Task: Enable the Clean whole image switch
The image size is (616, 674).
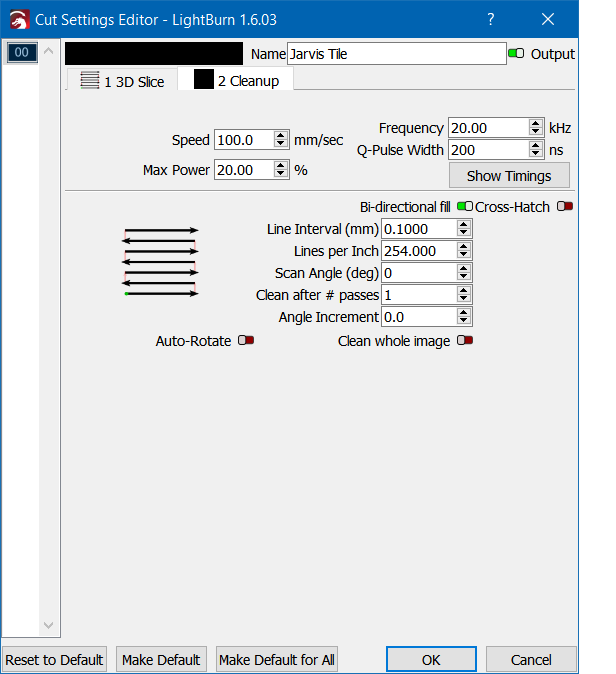Action: coord(465,340)
